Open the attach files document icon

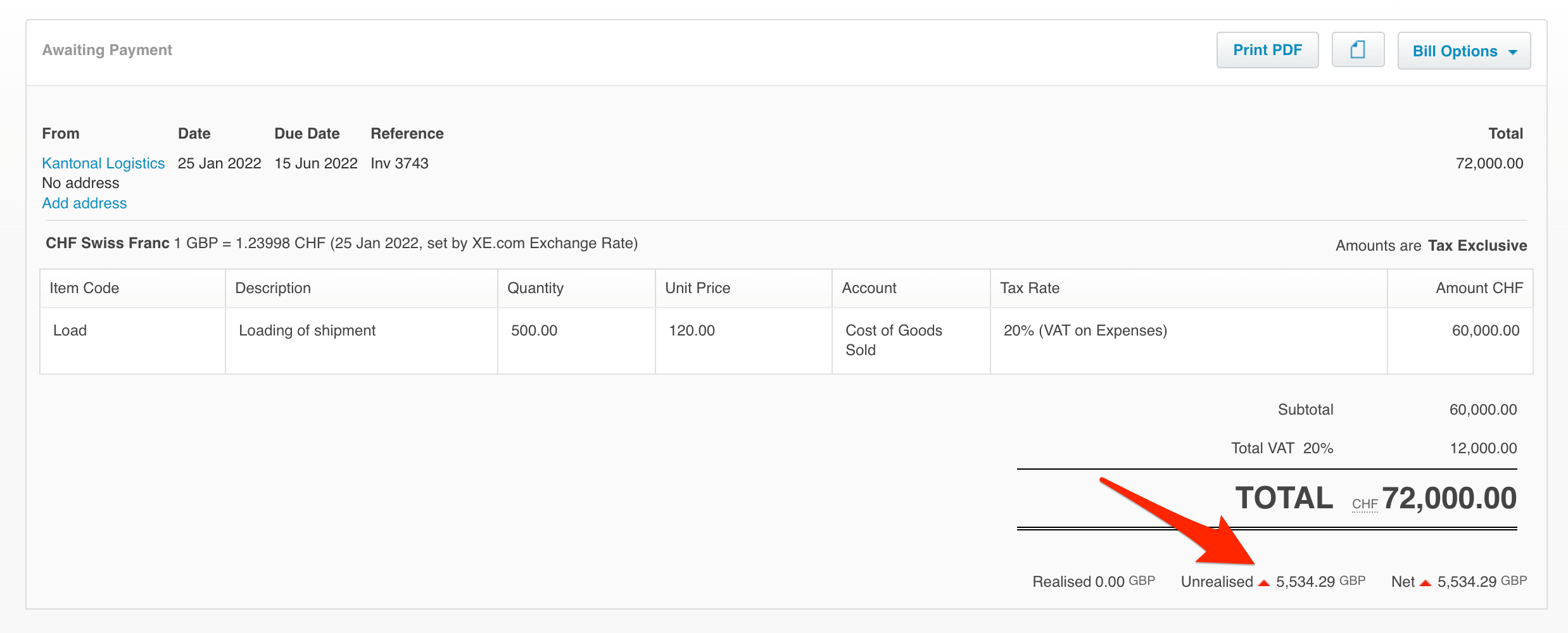pyautogui.click(x=1357, y=50)
